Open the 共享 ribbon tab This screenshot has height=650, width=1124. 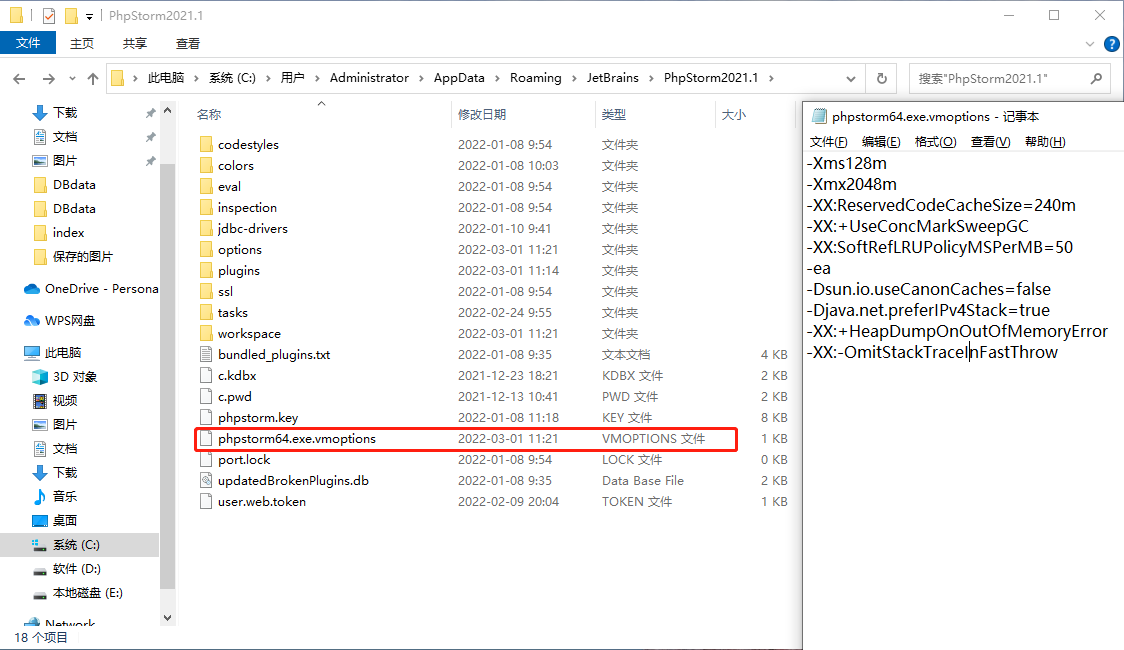pyautogui.click(x=135, y=44)
